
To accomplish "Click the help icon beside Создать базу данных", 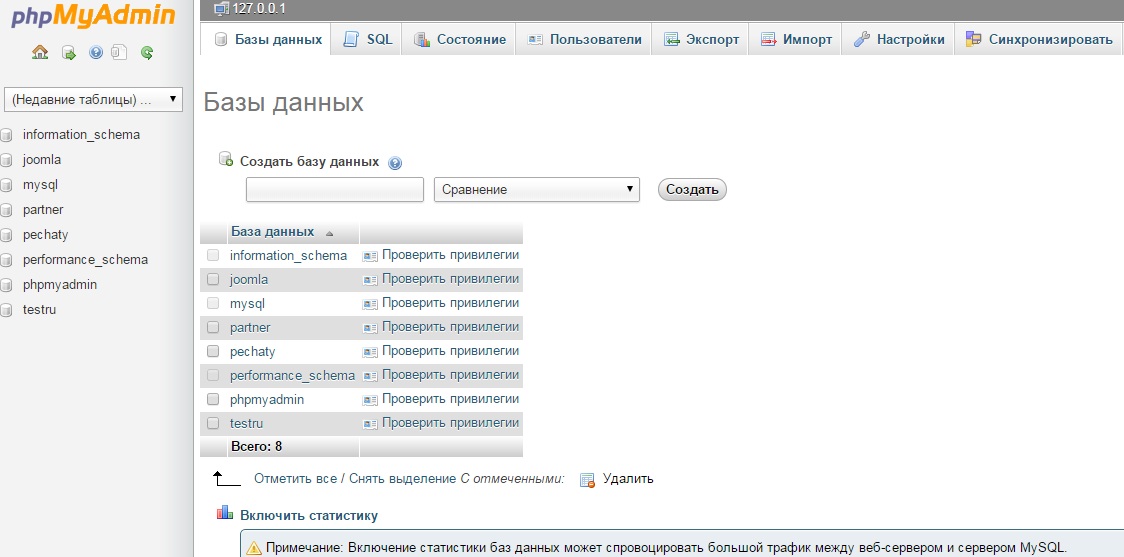I will click(394, 163).
